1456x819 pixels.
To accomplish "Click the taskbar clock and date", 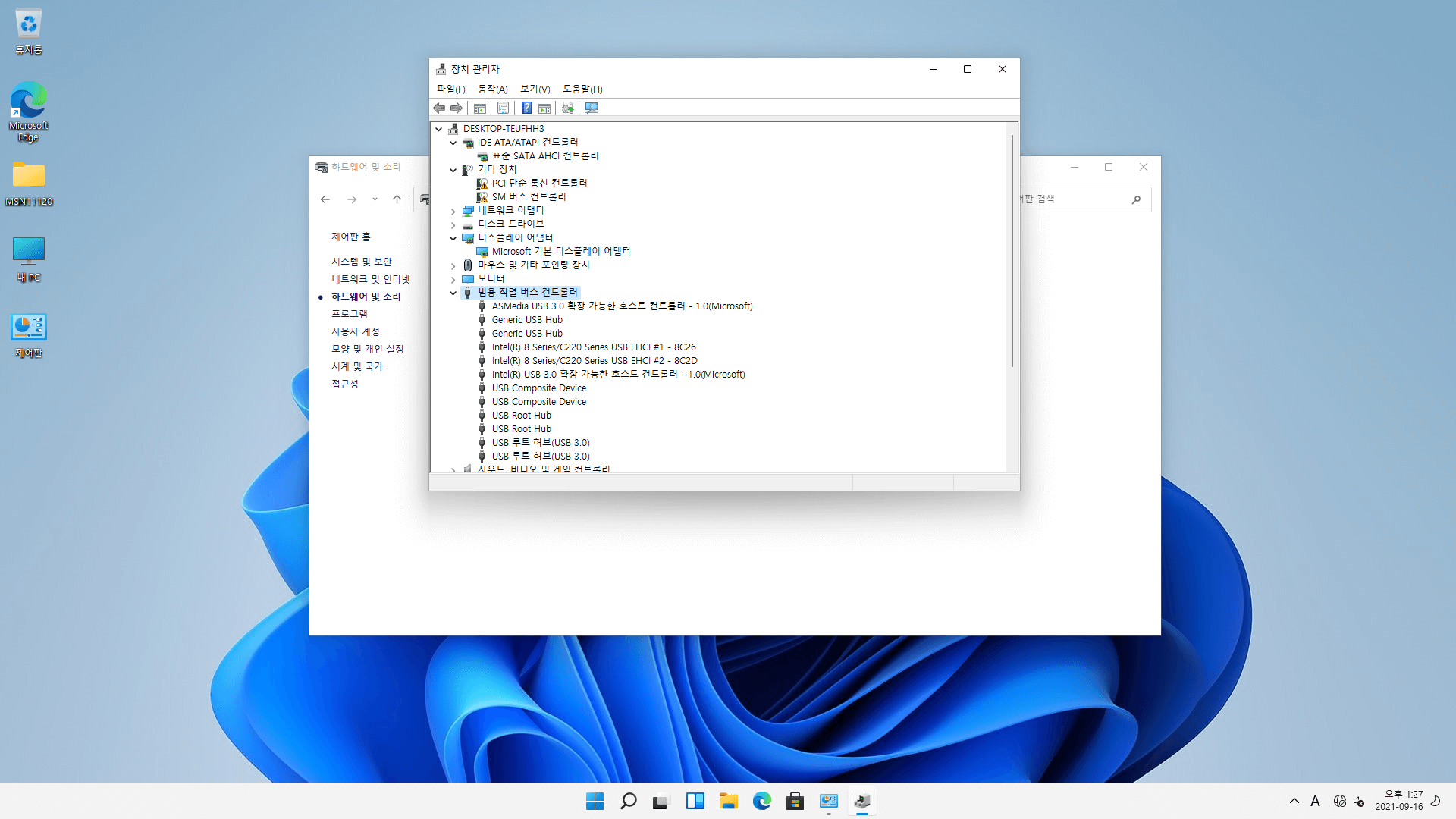I will point(1400,801).
